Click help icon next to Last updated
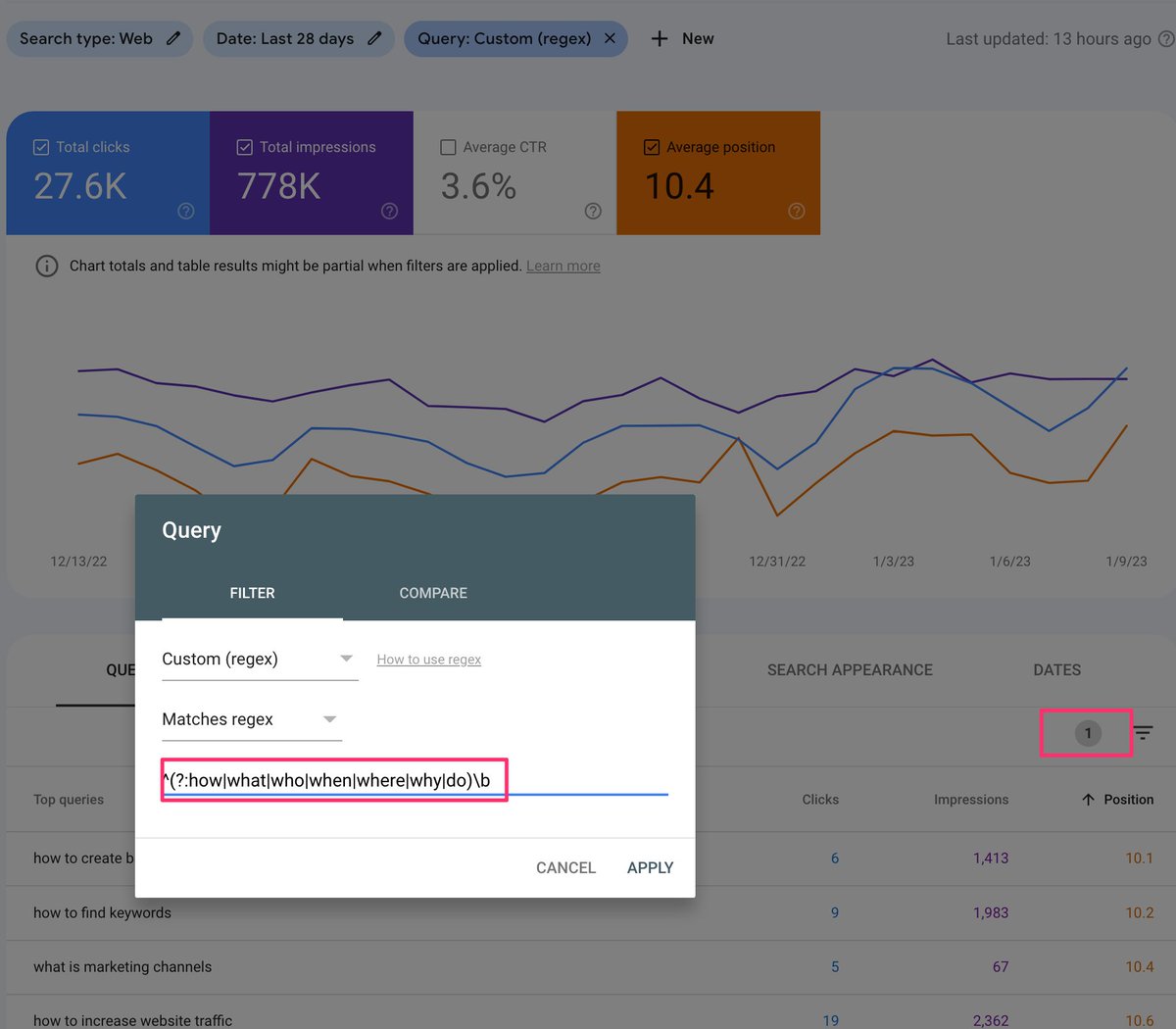 1166,39
